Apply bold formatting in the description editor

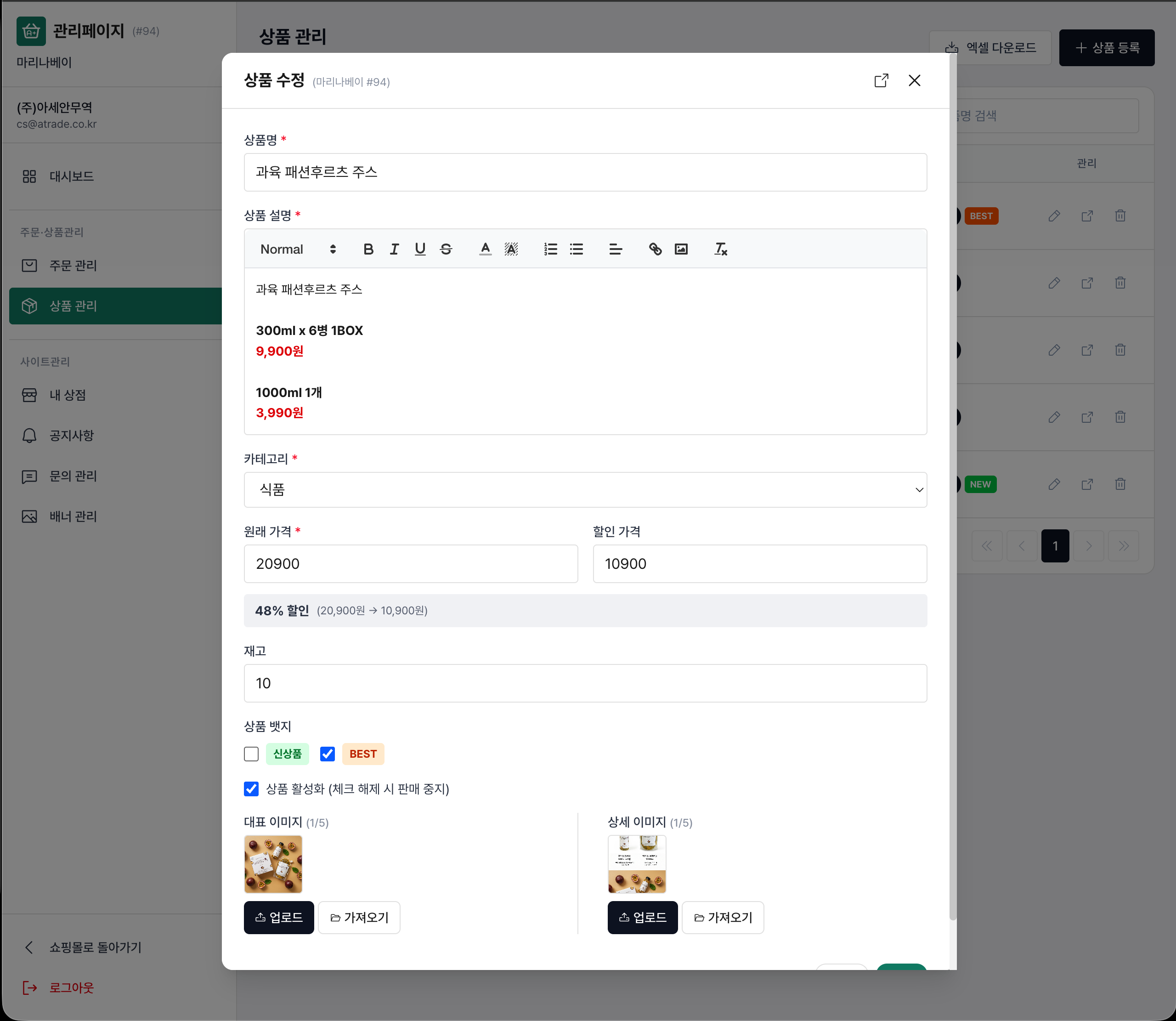tap(368, 249)
